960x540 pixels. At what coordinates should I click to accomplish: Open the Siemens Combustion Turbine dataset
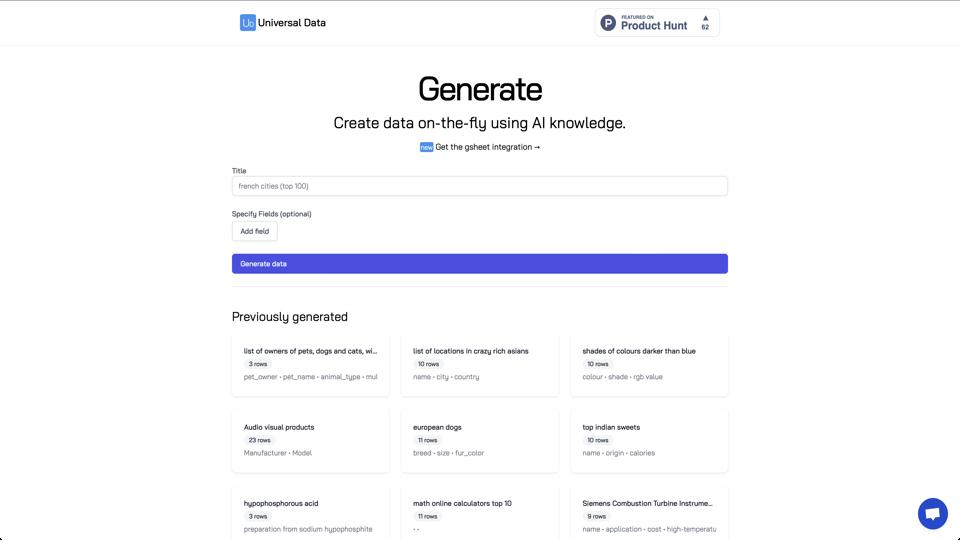coord(649,514)
